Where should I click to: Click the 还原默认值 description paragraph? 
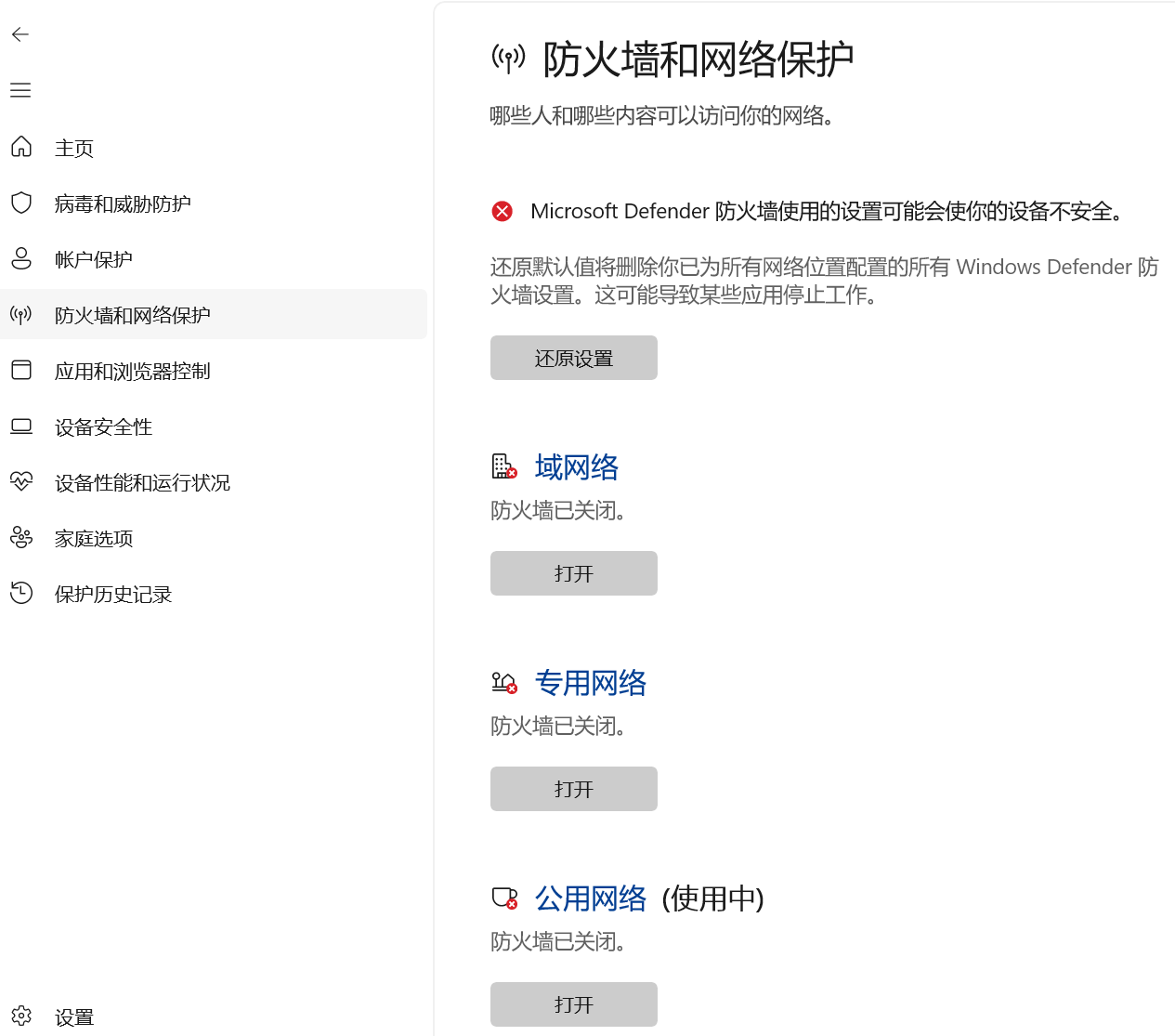825,281
